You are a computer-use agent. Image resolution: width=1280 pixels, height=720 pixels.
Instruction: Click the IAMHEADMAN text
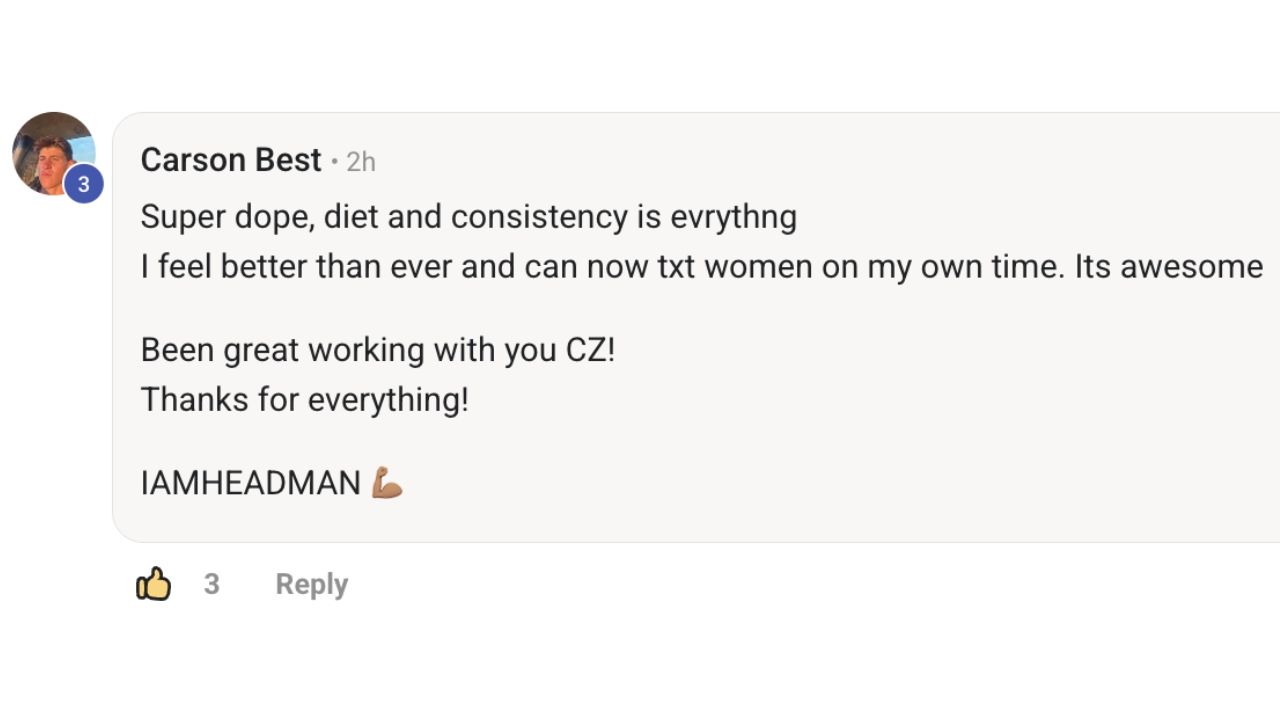250,483
